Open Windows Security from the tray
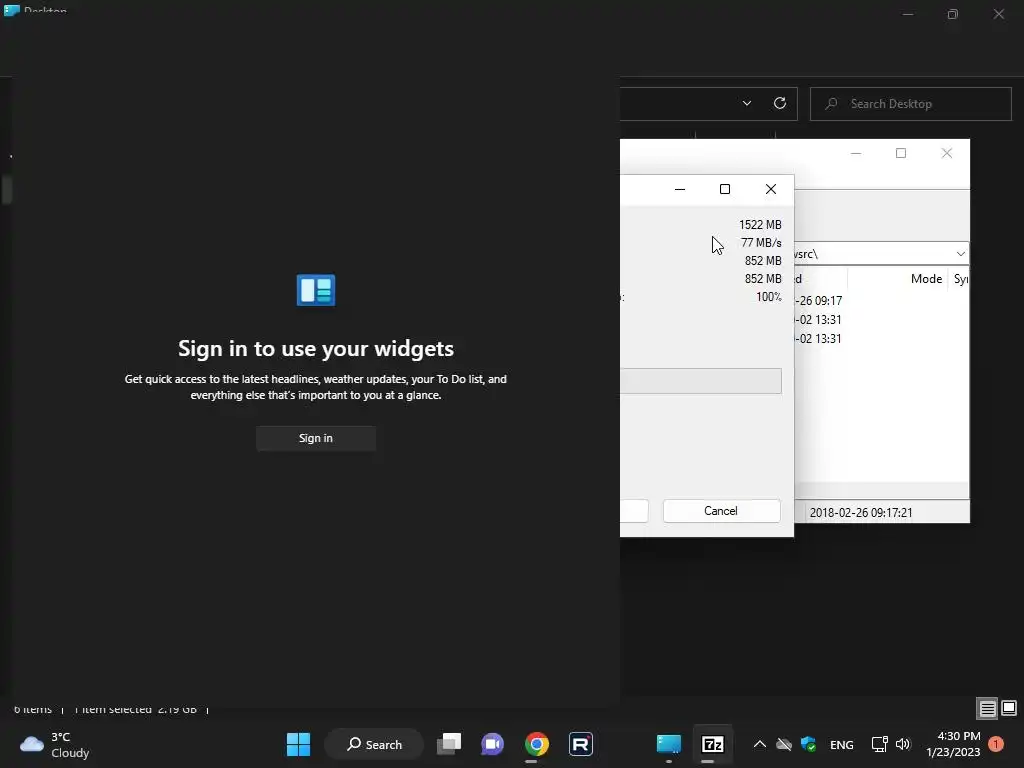1024x768 pixels. 808,744
